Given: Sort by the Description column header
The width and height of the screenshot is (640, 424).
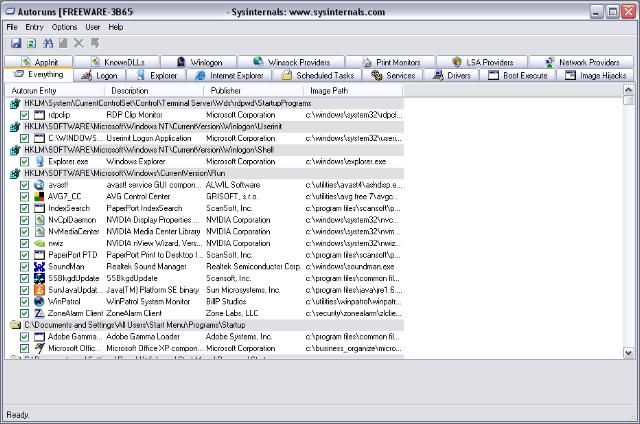Looking at the screenshot, I should click(130, 90).
